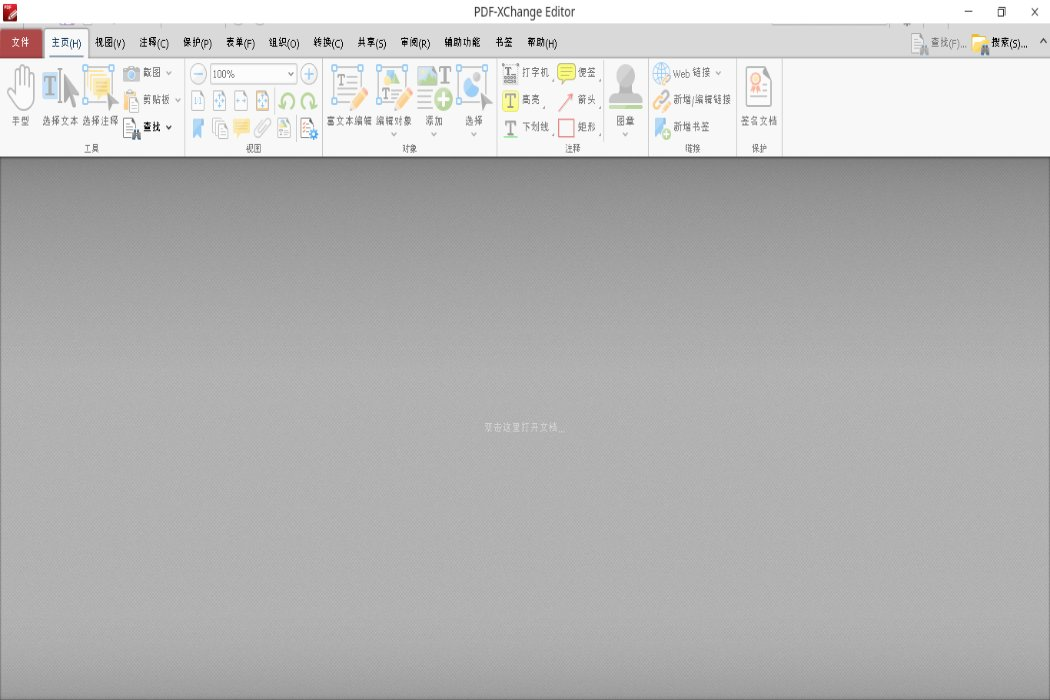
Task: Click the Add Bookmark (新增书签) button
Action: pyautogui.click(x=682, y=127)
